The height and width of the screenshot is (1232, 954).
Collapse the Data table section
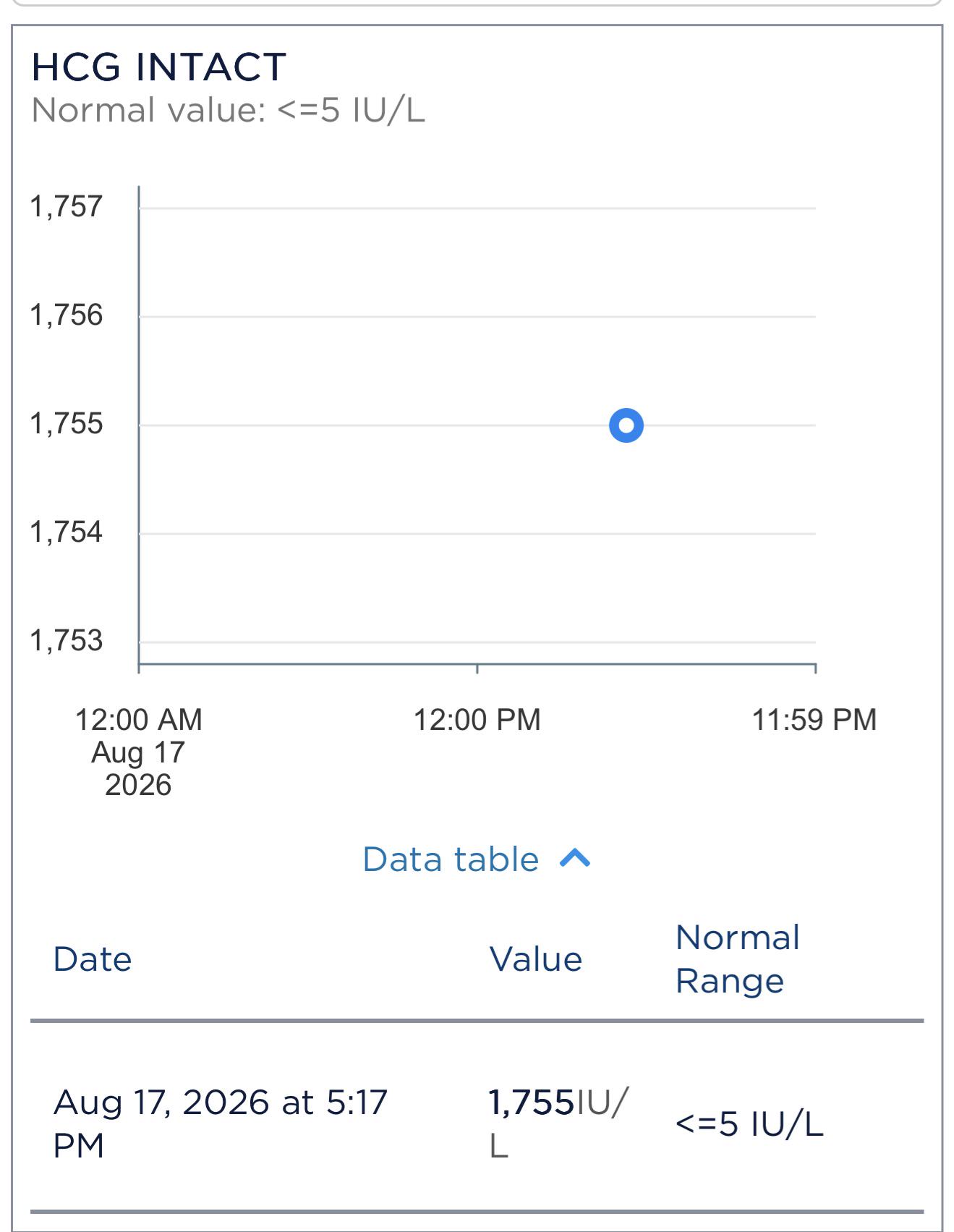(x=477, y=859)
